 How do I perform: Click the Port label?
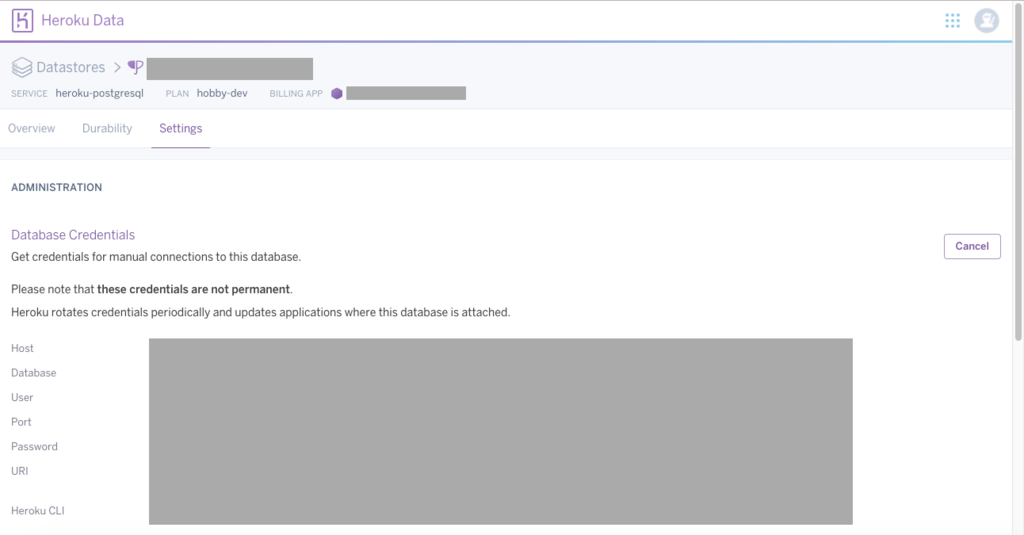click(21, 422)
